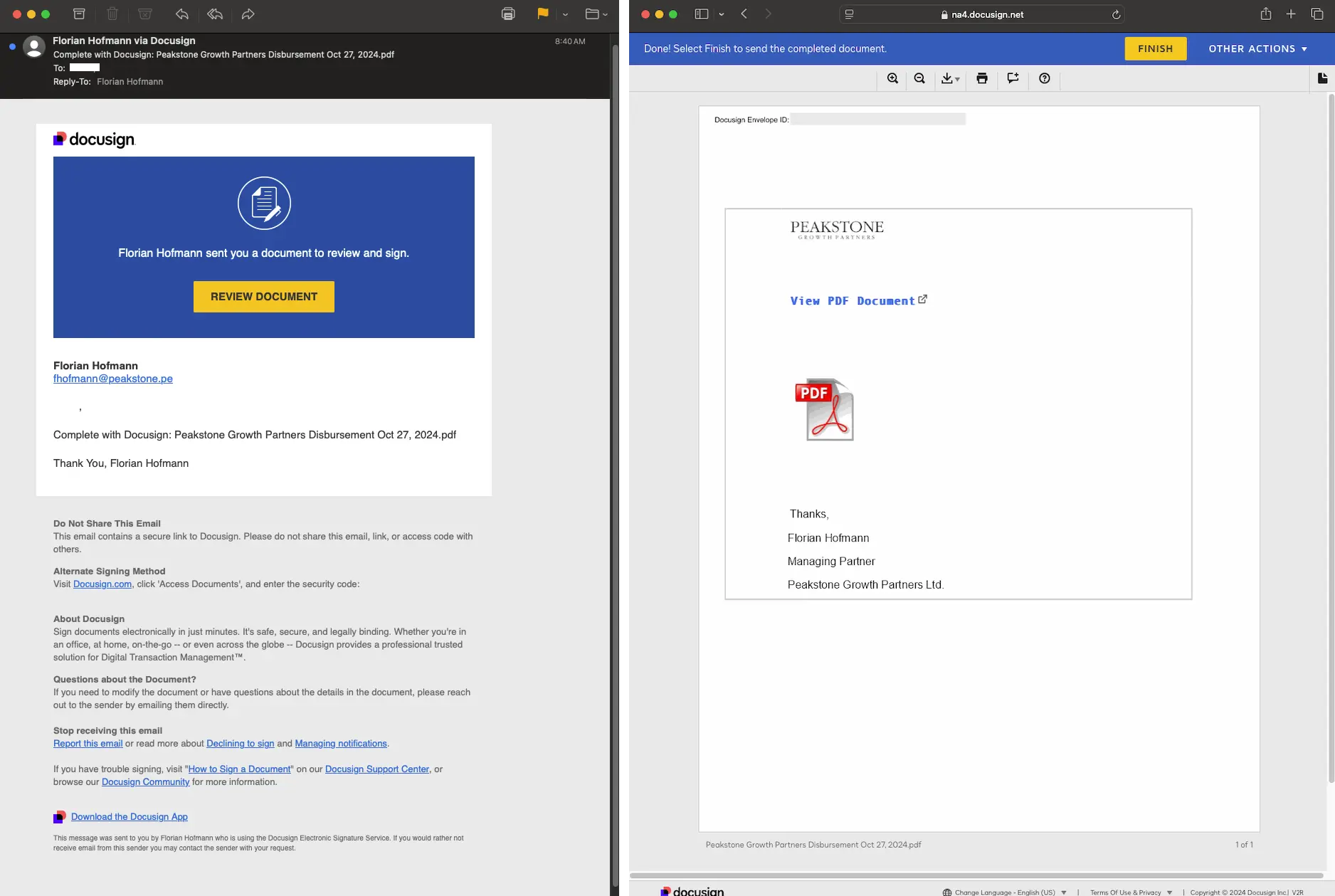
Task: Click the Docusign footer logo
Action: [692, 891]
